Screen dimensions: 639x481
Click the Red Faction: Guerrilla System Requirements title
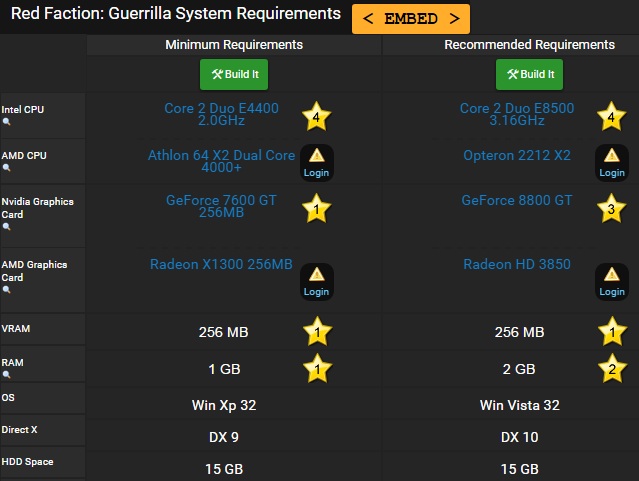coord(176,13)
